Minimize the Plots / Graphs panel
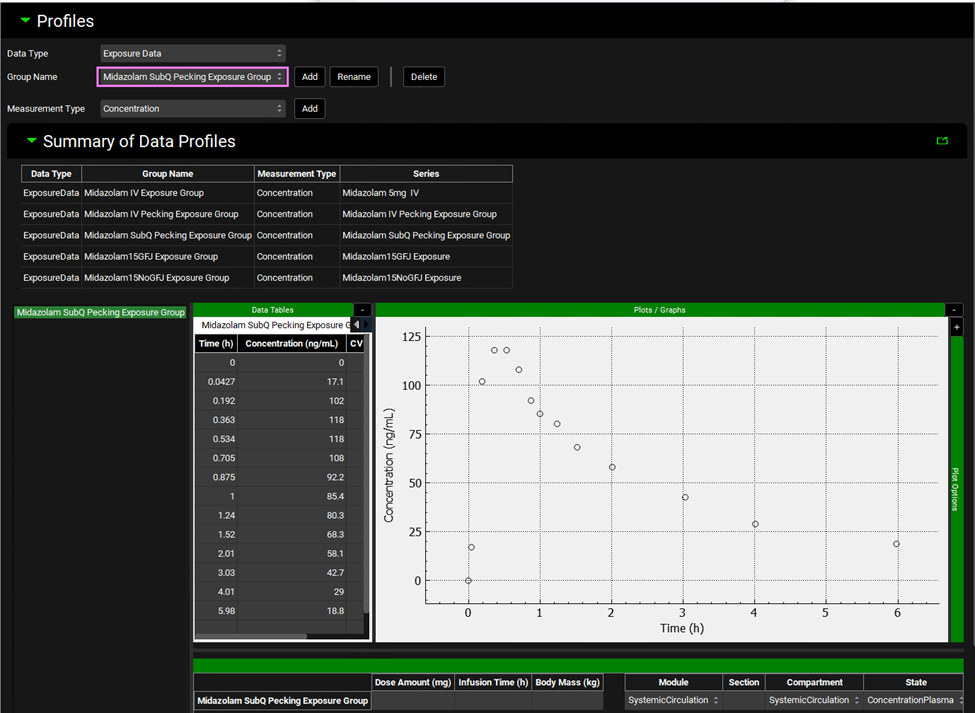975x713 pixels. click(x=957, y=310)
